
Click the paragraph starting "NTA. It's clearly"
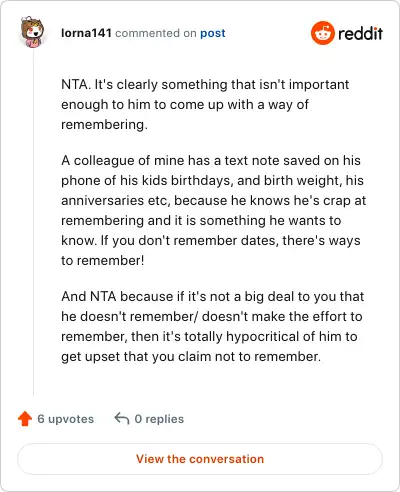point(205,104)
